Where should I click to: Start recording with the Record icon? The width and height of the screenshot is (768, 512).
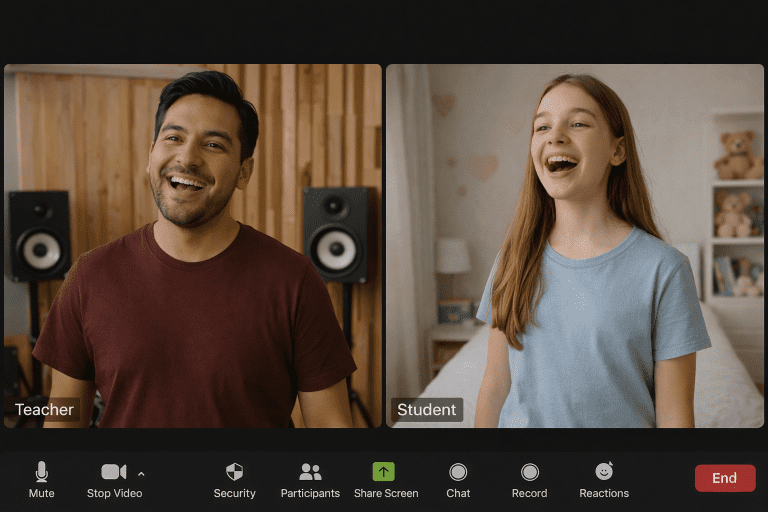coord(530,472)
